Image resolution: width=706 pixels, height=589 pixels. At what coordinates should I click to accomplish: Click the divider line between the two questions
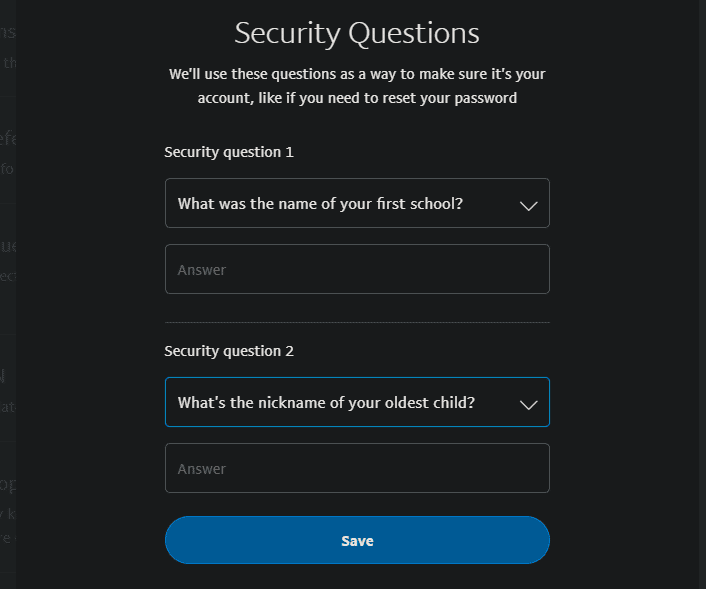[x=357, y=322]
